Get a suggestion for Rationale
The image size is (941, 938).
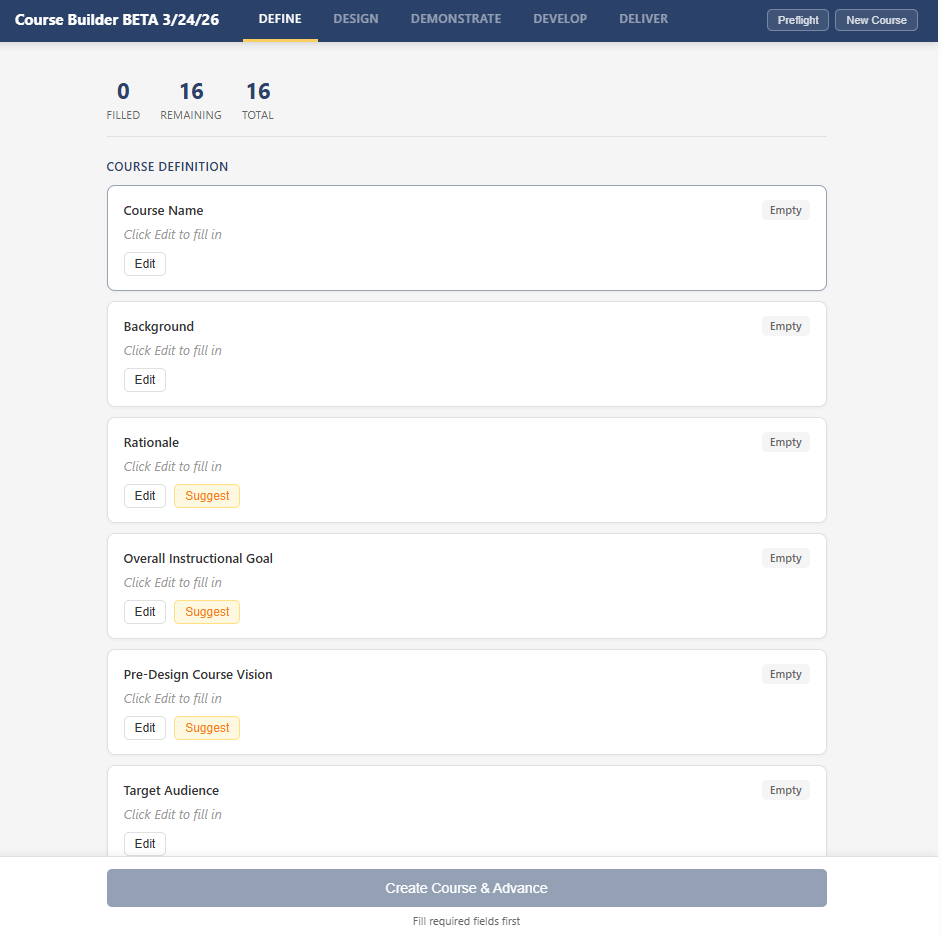(207, 496)
